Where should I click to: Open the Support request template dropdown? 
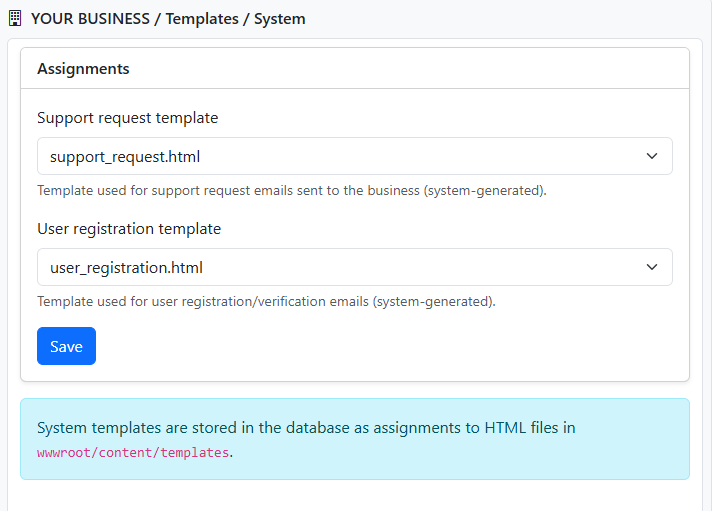pyautogui.click(x=355, y=156)
